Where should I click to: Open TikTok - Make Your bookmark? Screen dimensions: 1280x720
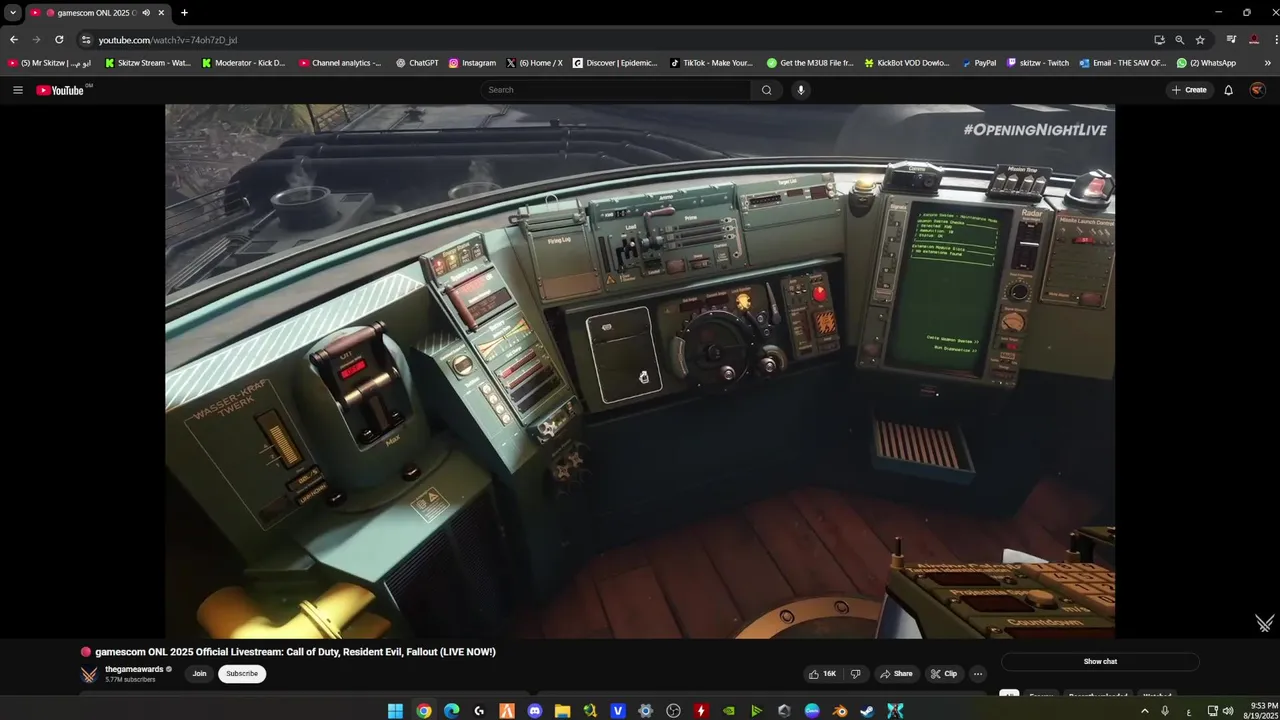point(711,63)
